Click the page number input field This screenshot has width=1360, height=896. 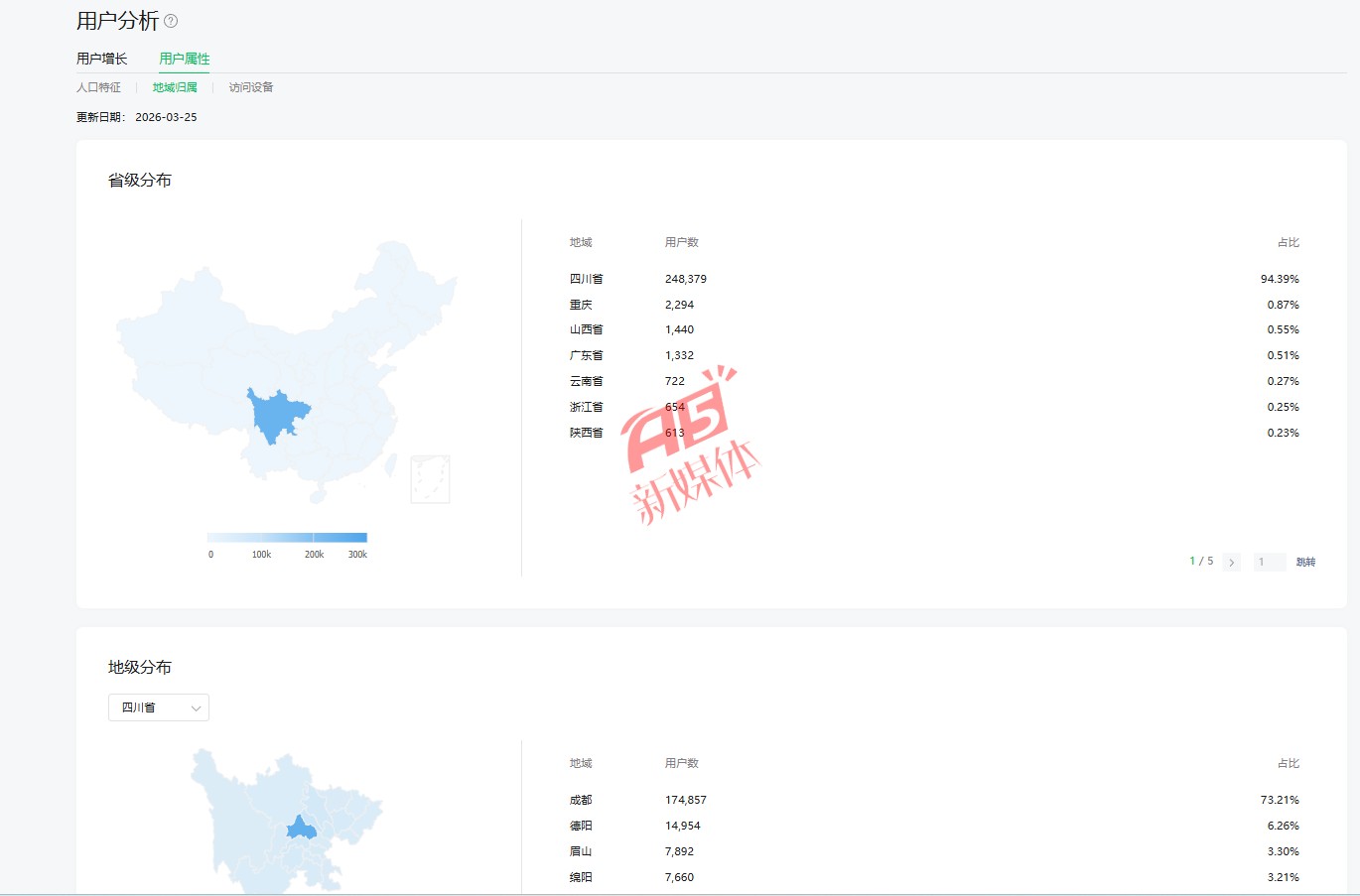[1270, 563]
